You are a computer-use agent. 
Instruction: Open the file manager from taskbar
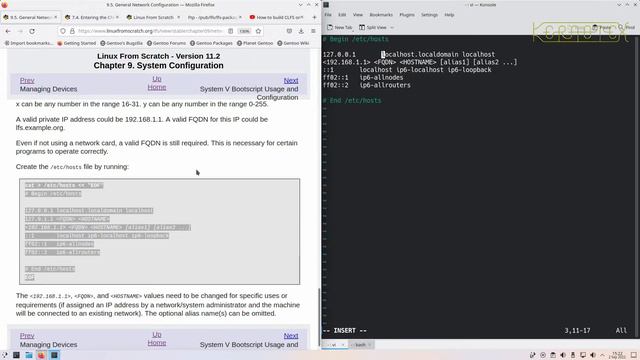pyautogui.click(x=29, y=355)
